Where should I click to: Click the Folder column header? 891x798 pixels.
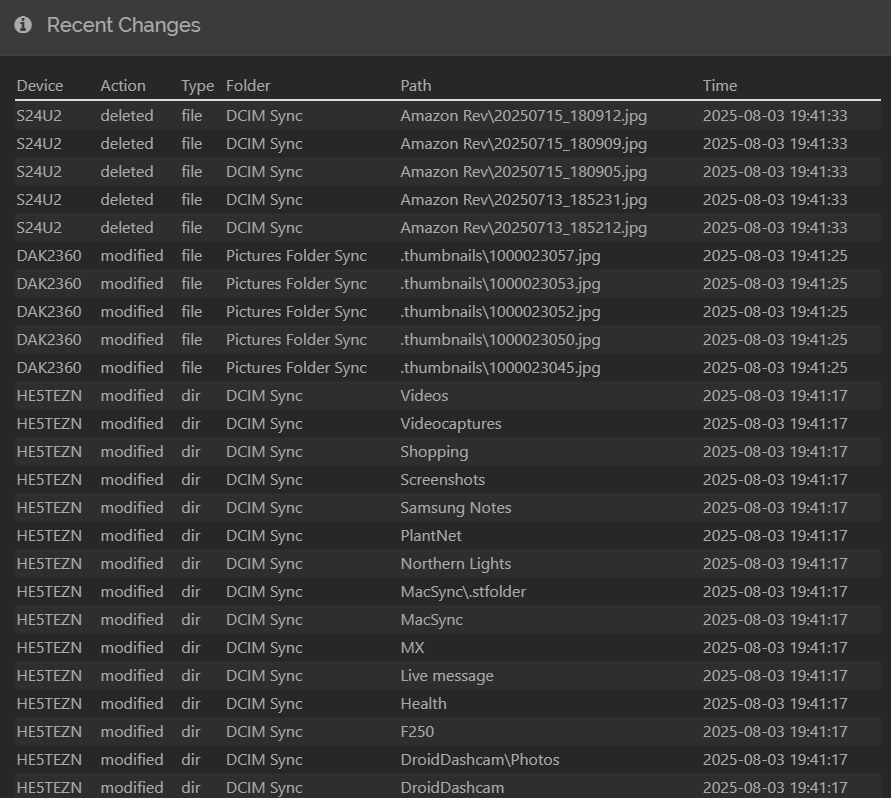[x=248, y=86]
